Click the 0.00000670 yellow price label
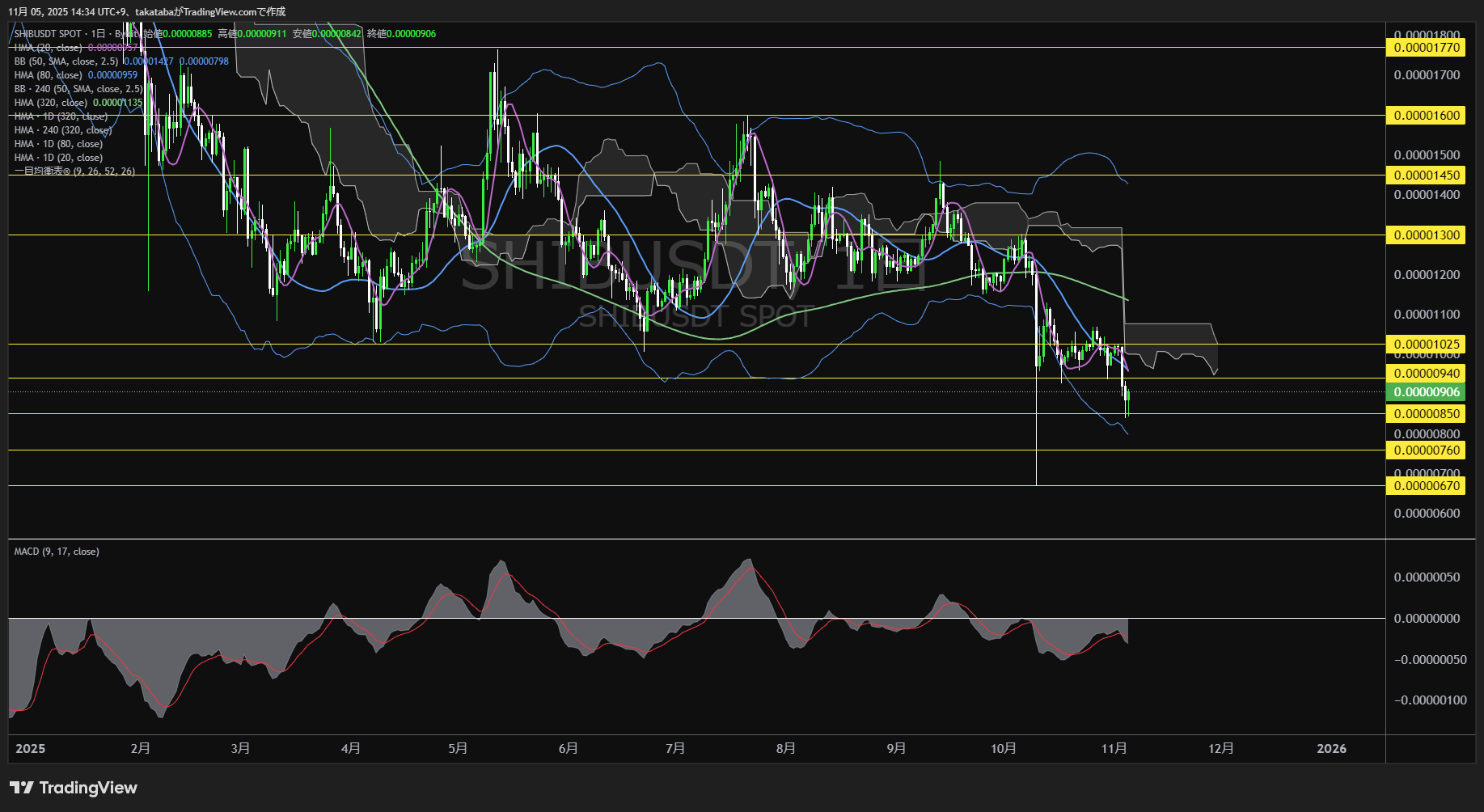 [1427, 486]
